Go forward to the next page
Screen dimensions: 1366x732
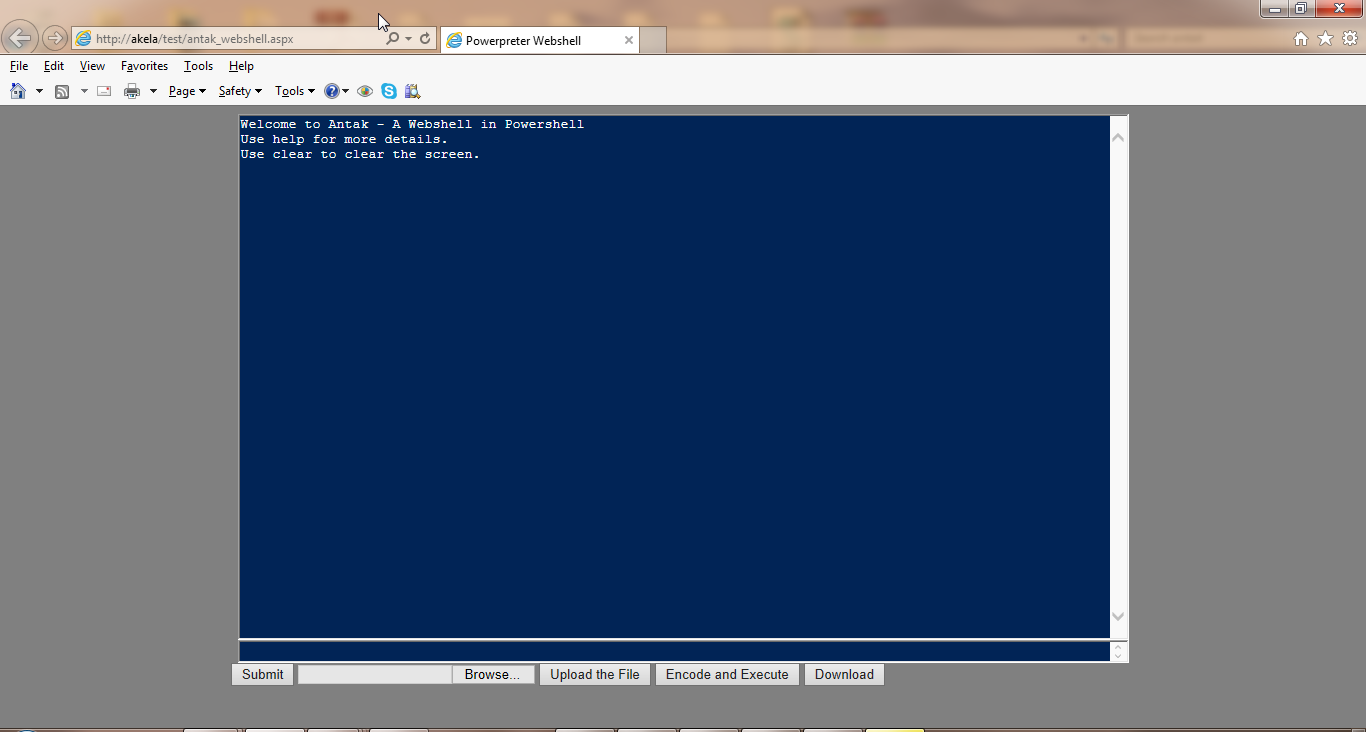point(54,39)
